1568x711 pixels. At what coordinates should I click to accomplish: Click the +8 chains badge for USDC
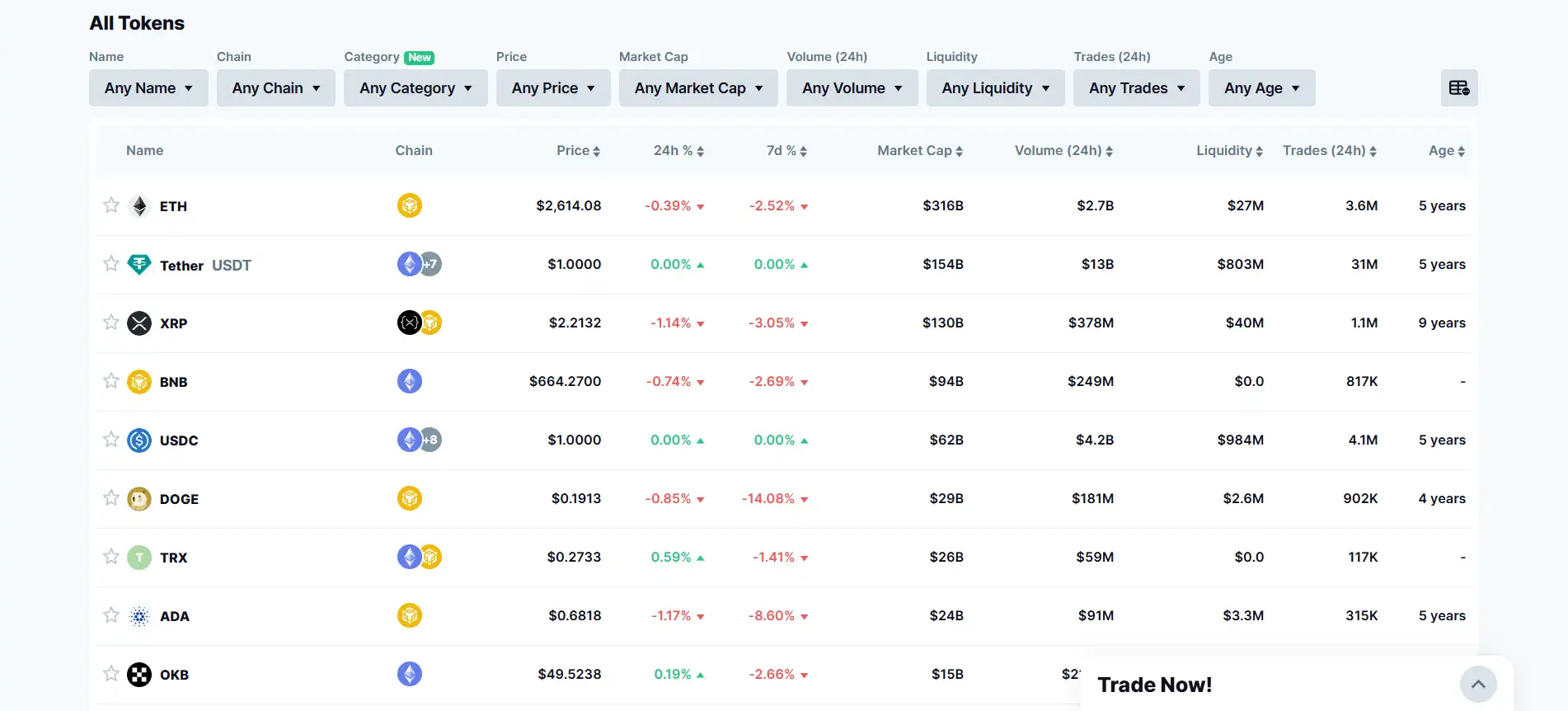tap(430, 440)
